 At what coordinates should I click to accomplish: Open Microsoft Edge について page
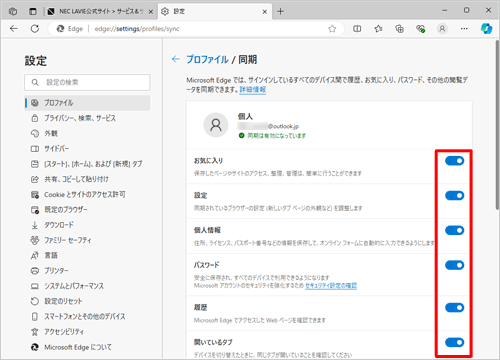[x=87, y=347]
